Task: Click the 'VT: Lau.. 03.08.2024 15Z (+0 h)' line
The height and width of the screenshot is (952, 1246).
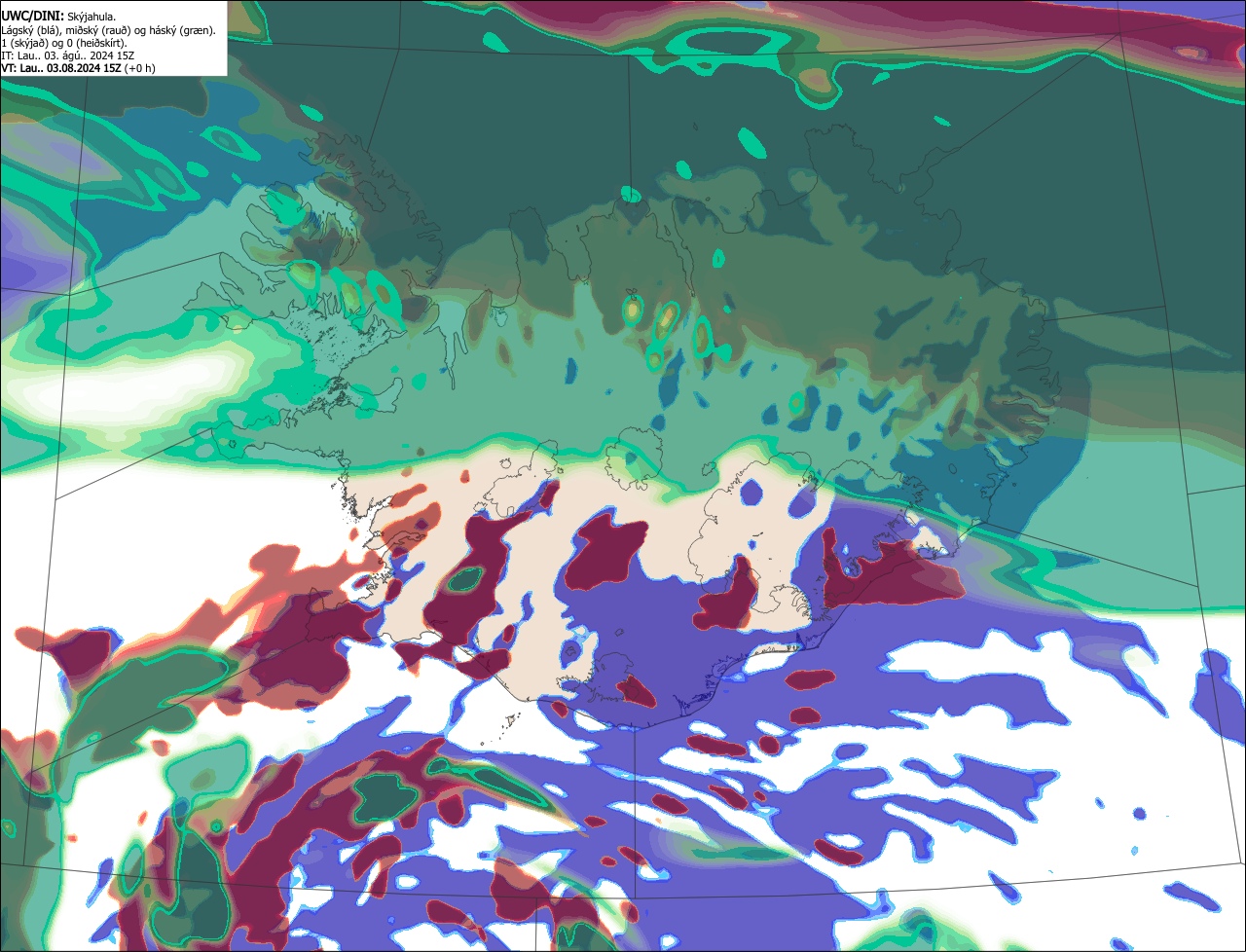Action: click(78, 67)
